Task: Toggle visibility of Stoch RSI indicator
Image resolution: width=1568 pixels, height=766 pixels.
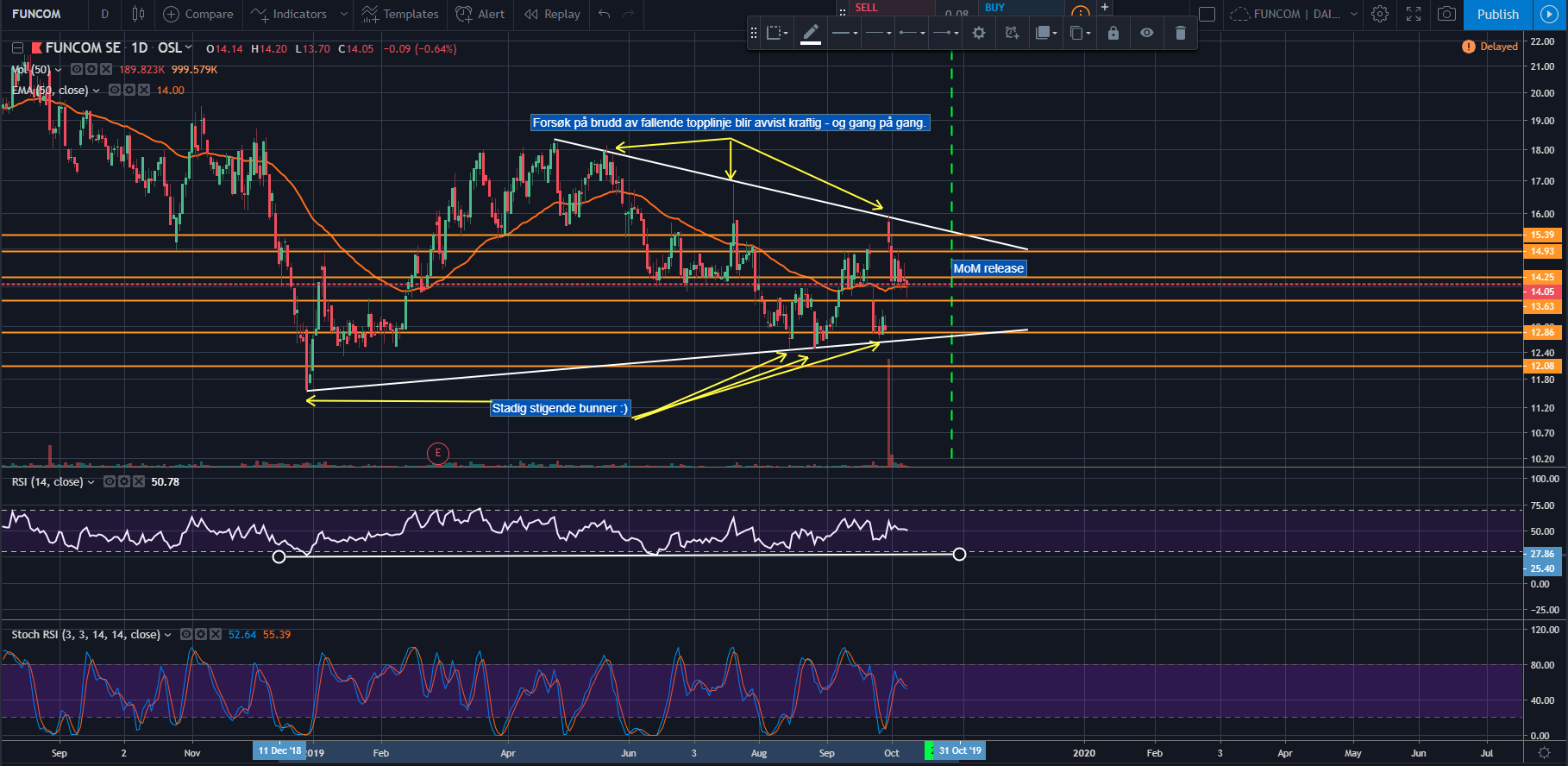Action: click(x=186, y=634)
